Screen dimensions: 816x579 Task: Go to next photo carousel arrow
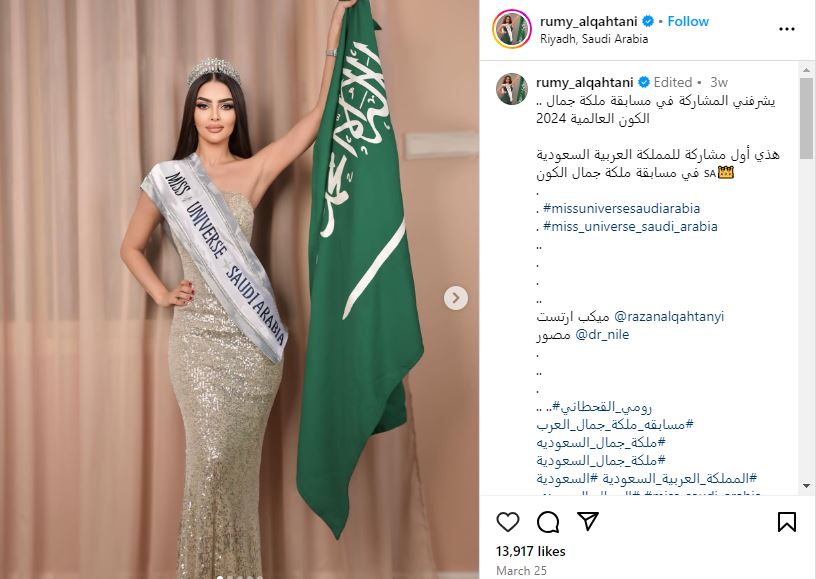point(456,298)
